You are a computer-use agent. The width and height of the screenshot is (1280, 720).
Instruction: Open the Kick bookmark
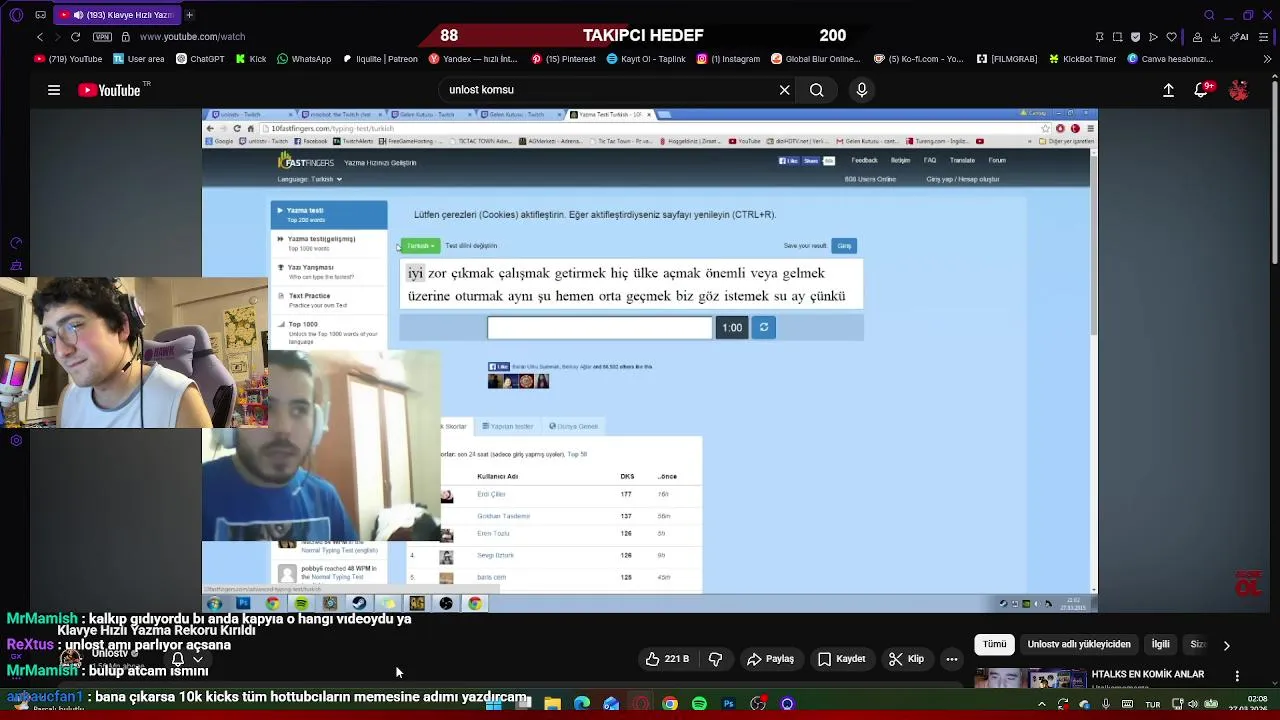click(251, 59)
